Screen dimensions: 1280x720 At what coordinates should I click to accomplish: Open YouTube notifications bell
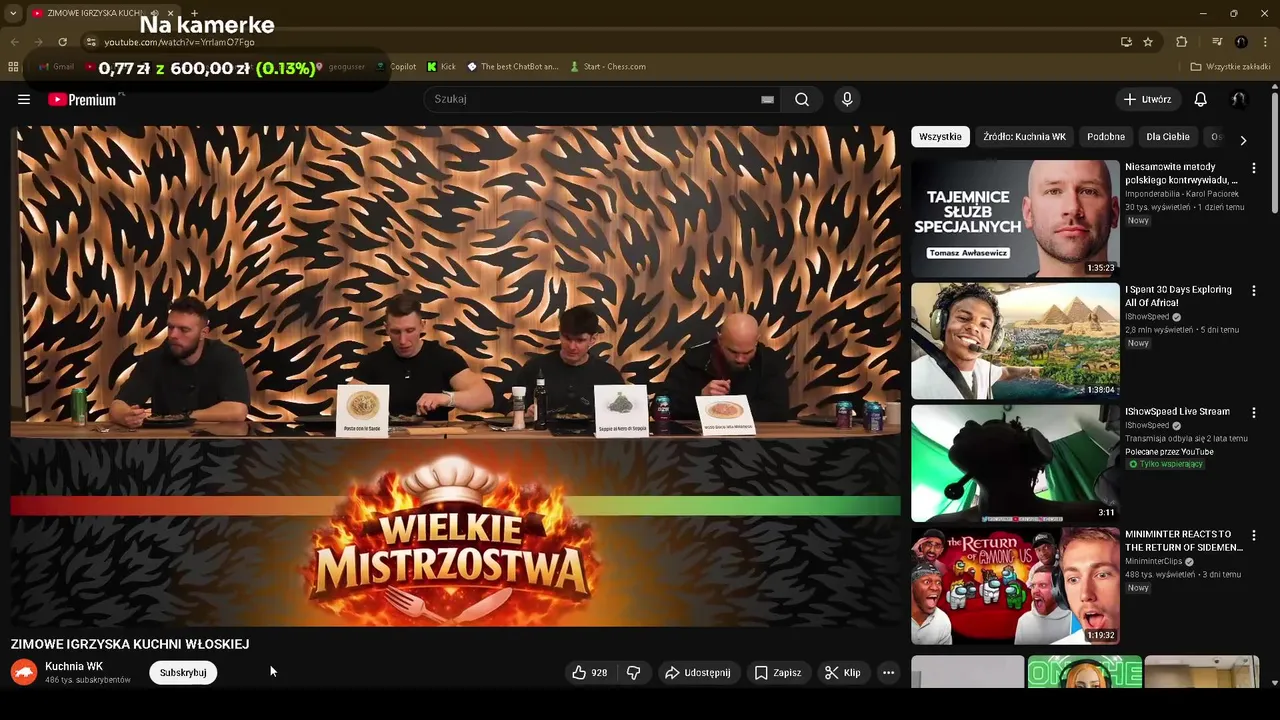[1200, 99]
